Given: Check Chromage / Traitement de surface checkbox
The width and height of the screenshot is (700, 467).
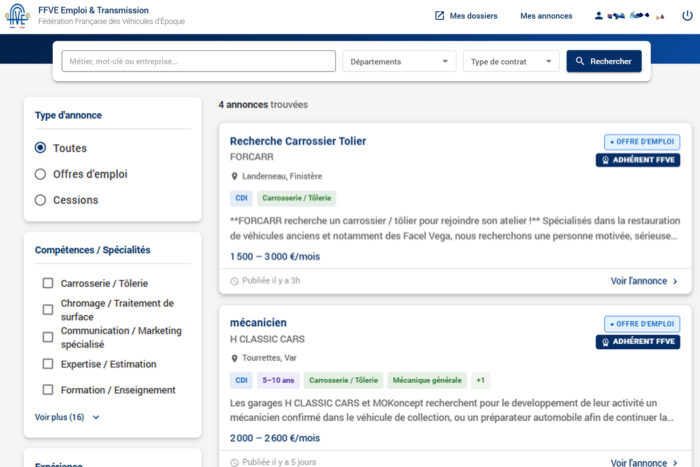Looking at the screenshot, I should [x=48, y=309].
